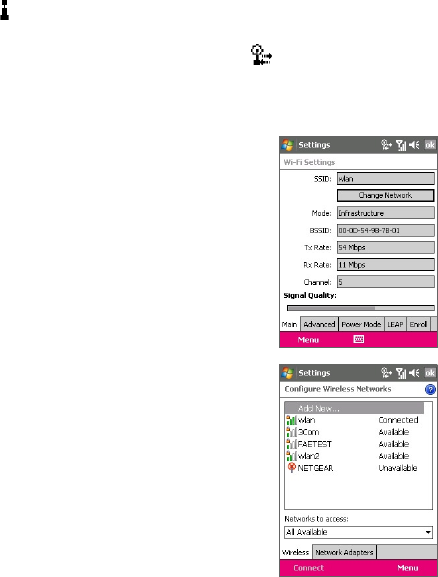Click the blue help question mark icon
The width and height of the screenshot is (438, 577).
pyautogui.click(x=430, y=389)
